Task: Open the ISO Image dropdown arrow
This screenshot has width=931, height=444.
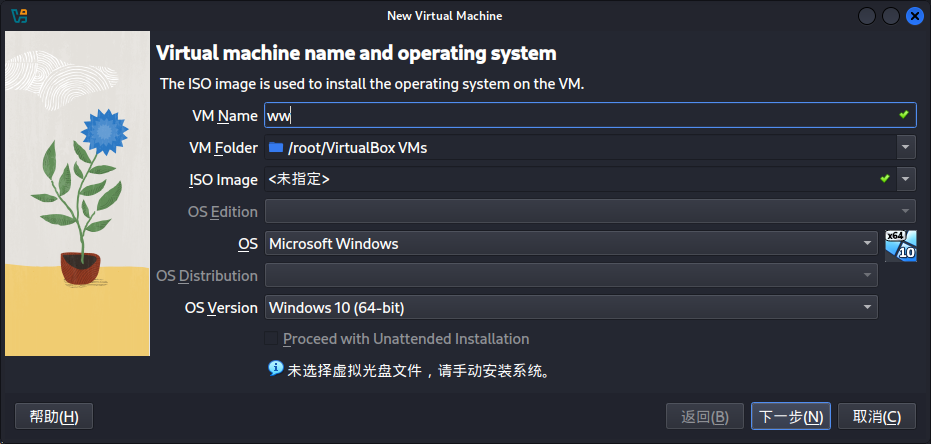Action: pyautogui.click(x=906, y=179)
